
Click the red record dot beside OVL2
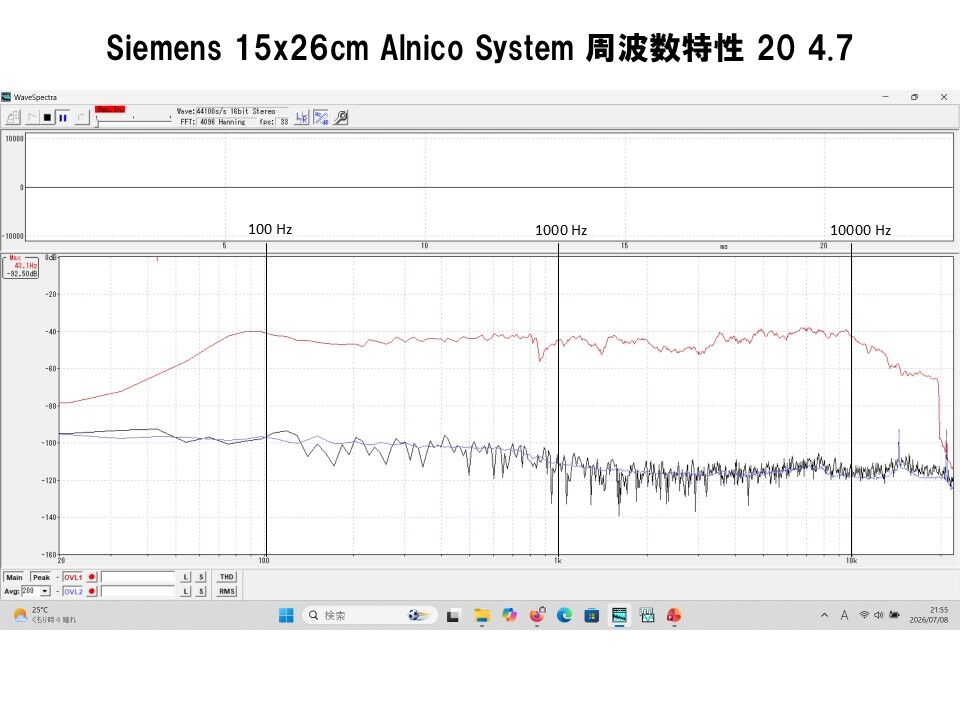tap(92, 591)
